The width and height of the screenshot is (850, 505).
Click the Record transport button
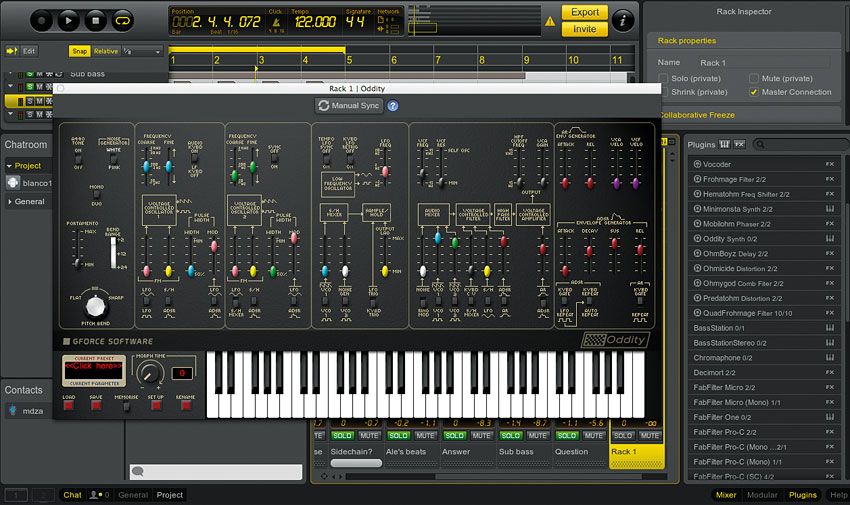(42, 21)
